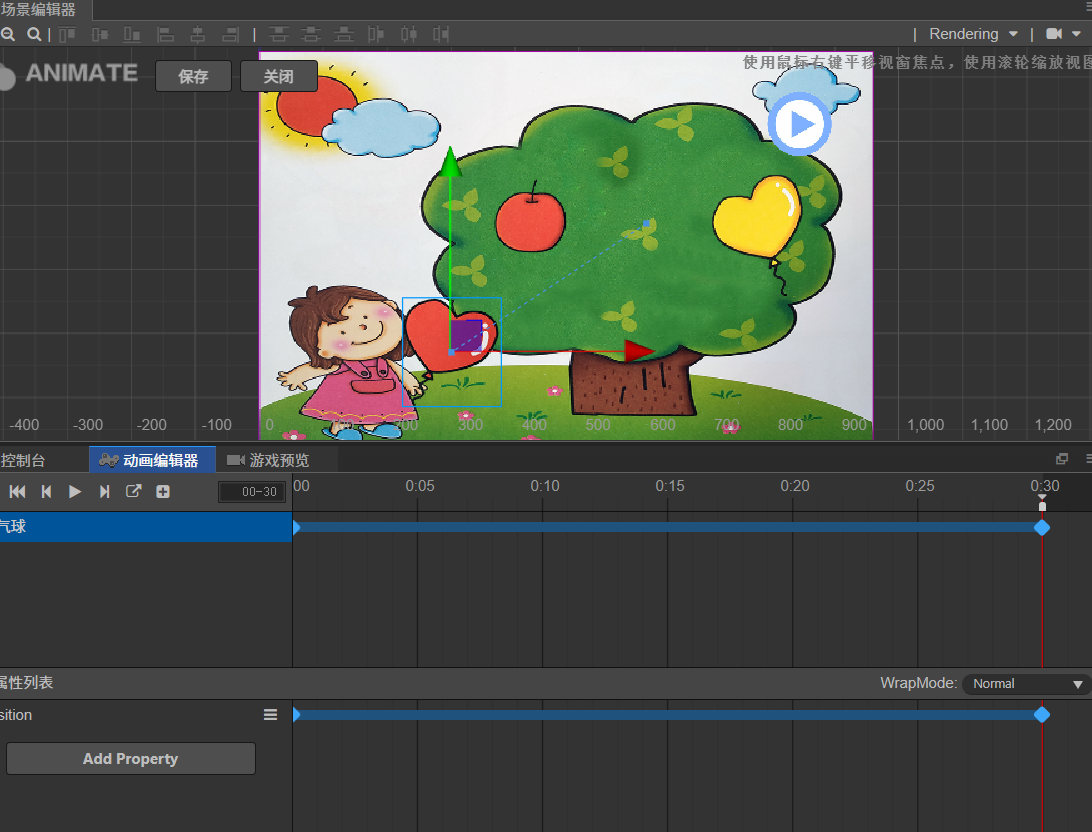This screenshot has height=832, width=1092.
Task: Switch to the 控制台 tab
Action: click(x=22, y=460)
